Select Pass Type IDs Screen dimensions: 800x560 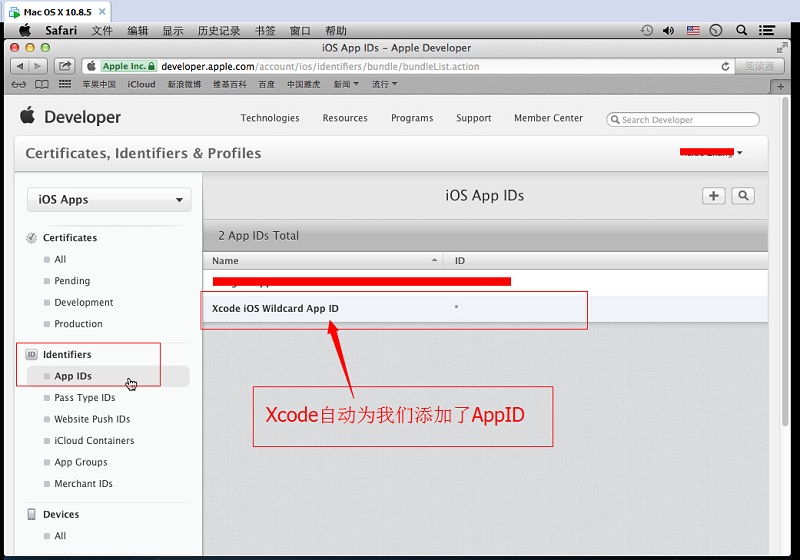[85, 397]
